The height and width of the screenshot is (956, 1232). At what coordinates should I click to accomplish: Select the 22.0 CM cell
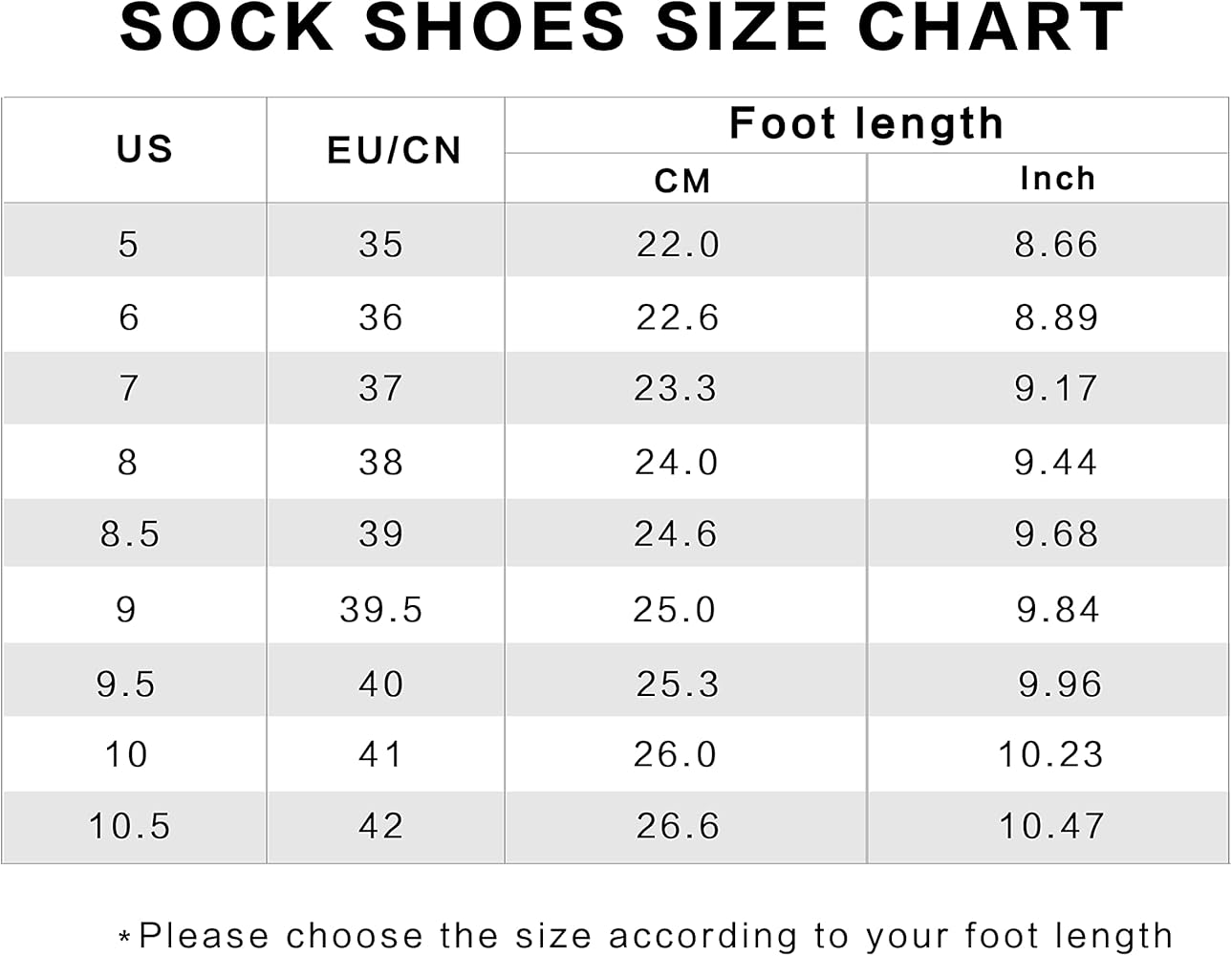coord(678,245)
